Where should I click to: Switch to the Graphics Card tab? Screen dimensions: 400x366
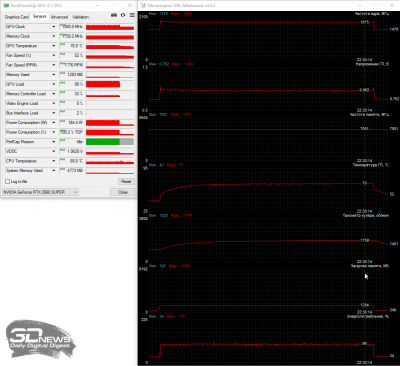[x=17, y=17]
